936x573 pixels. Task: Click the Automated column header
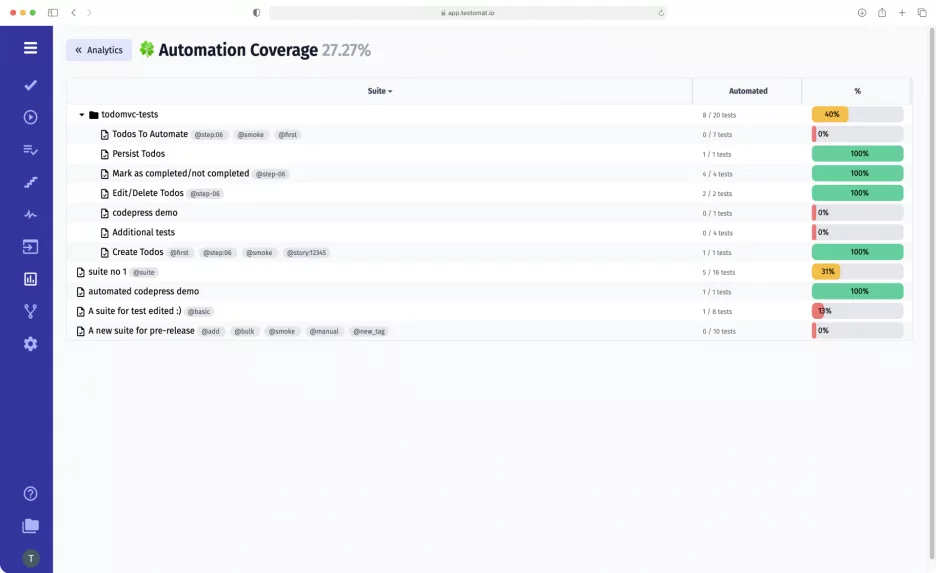[747, 91]
